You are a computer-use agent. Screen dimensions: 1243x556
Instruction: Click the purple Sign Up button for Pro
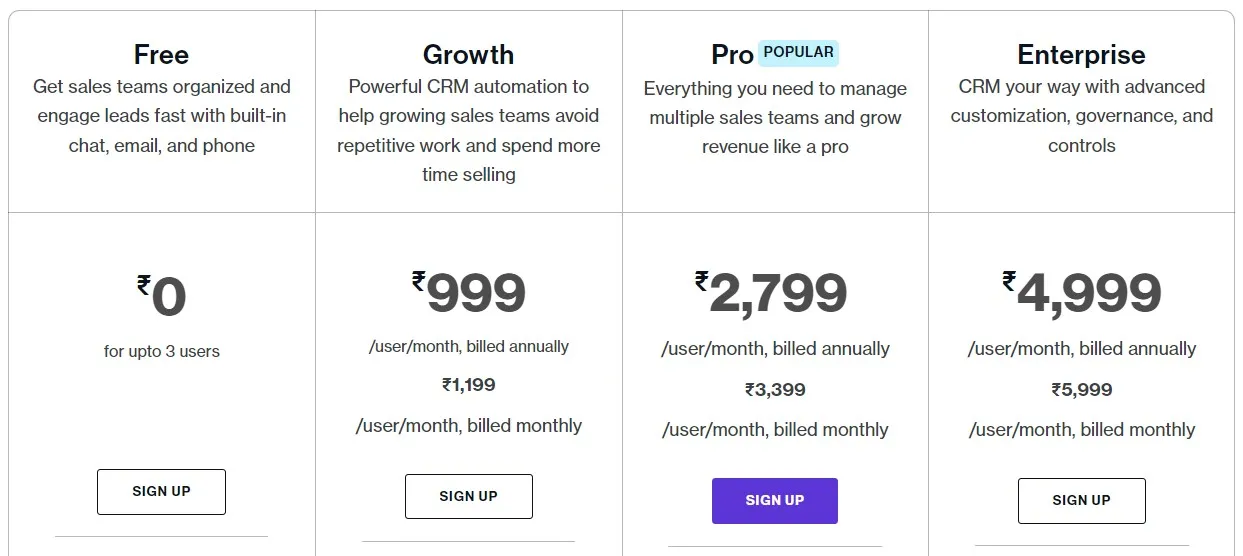point(775,501)
